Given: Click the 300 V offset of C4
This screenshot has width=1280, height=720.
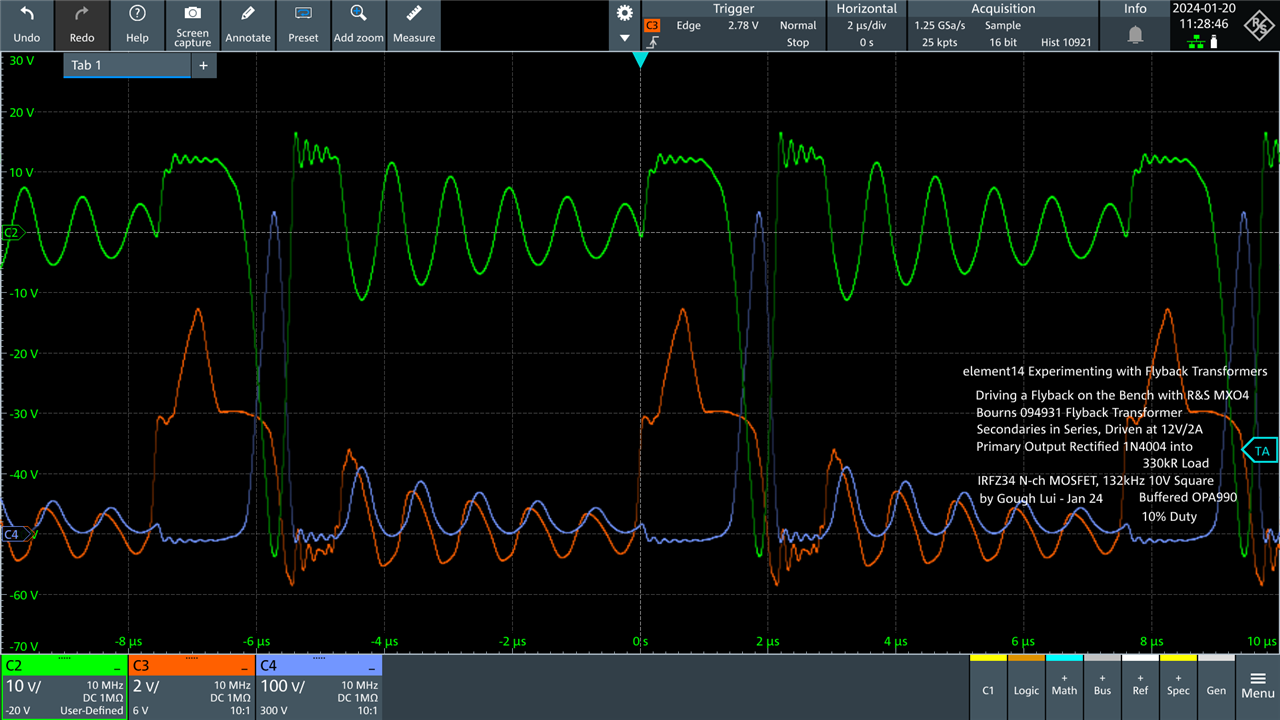Looking at the screenshot, I should tap(276, 711).
